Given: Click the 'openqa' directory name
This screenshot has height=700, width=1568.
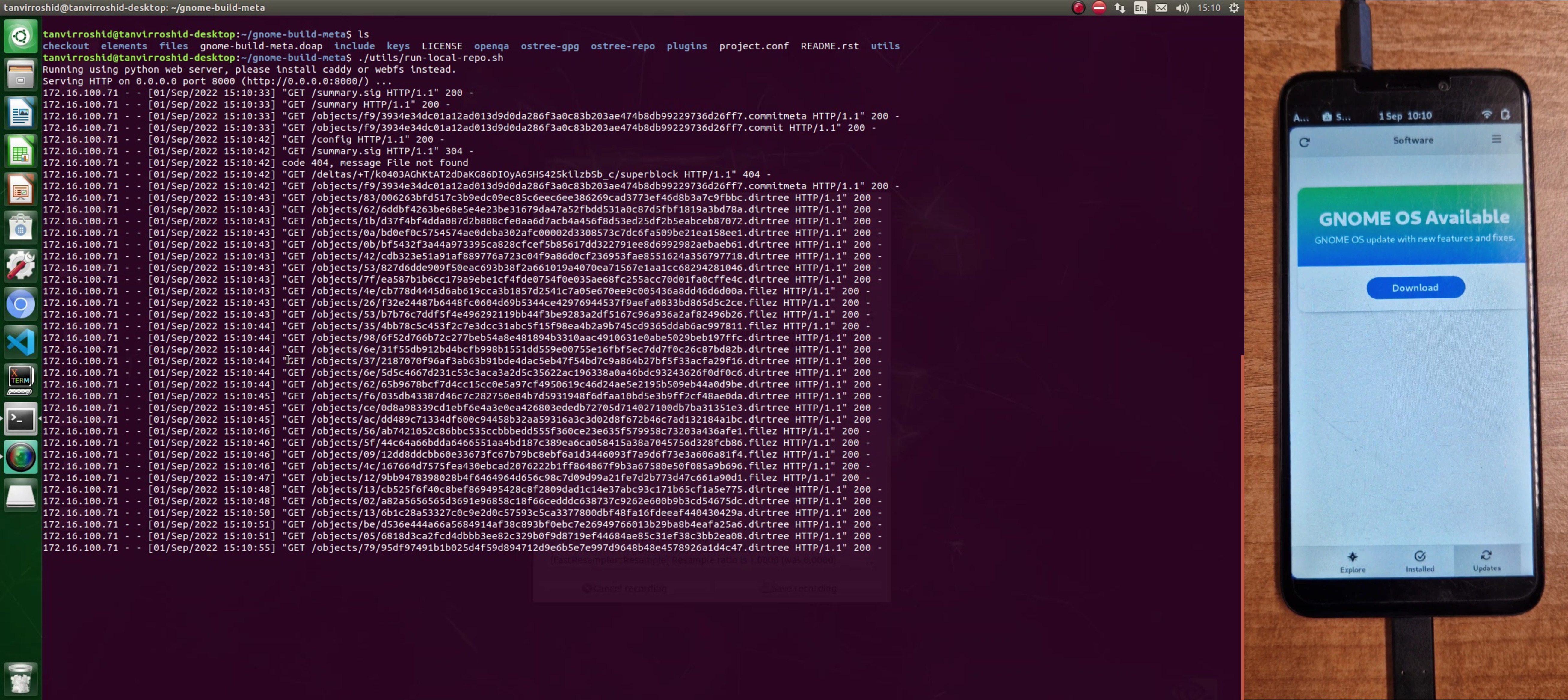Looking at the screenshot, I should (491, 46).
